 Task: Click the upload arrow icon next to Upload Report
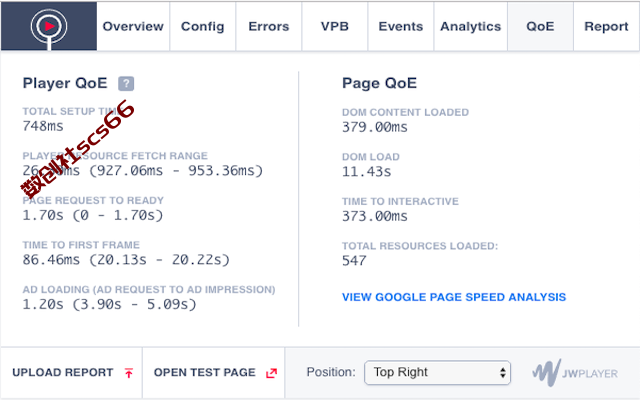click(129, 373)
